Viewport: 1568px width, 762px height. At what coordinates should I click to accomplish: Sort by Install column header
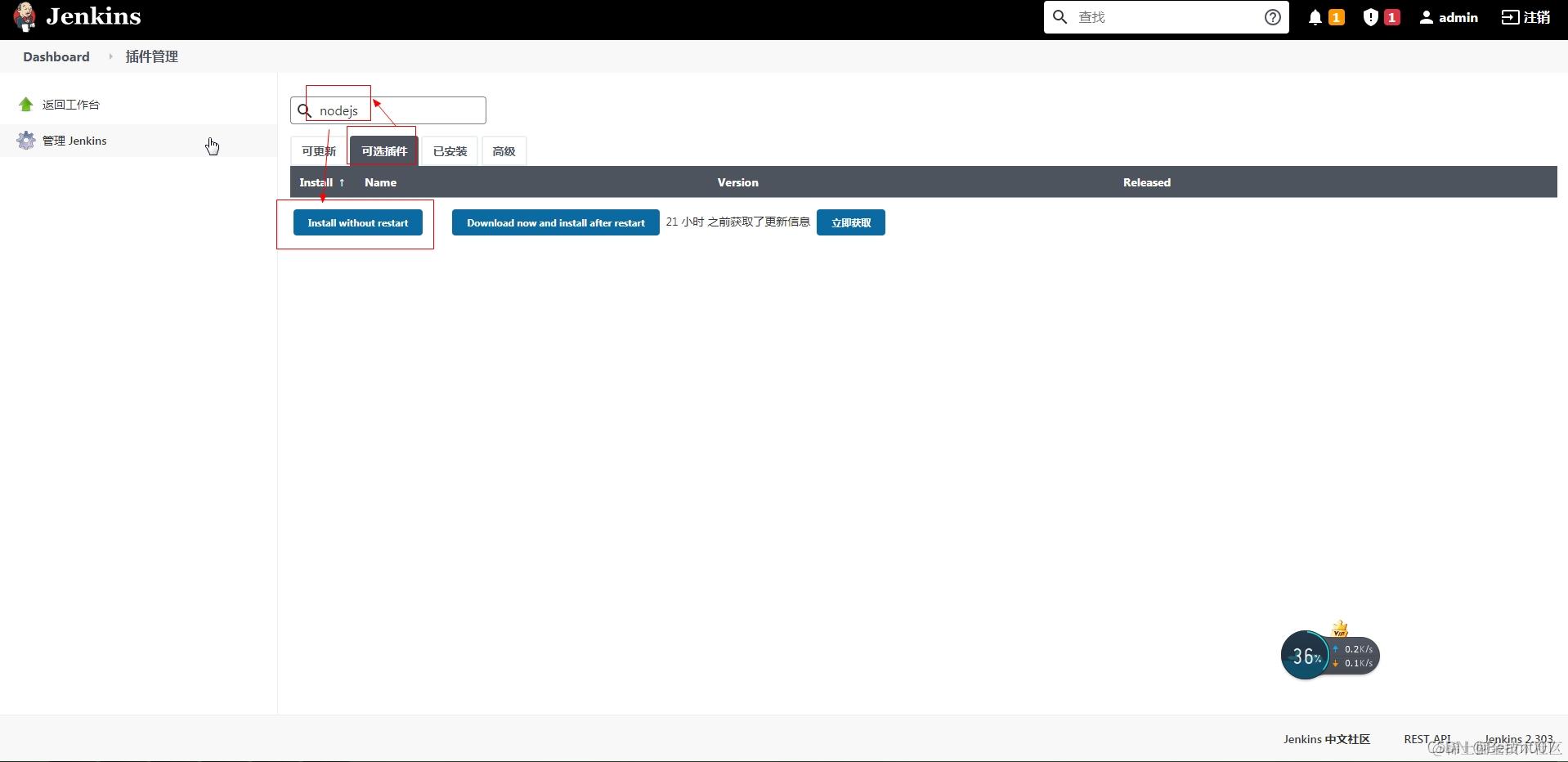(322, 182)
